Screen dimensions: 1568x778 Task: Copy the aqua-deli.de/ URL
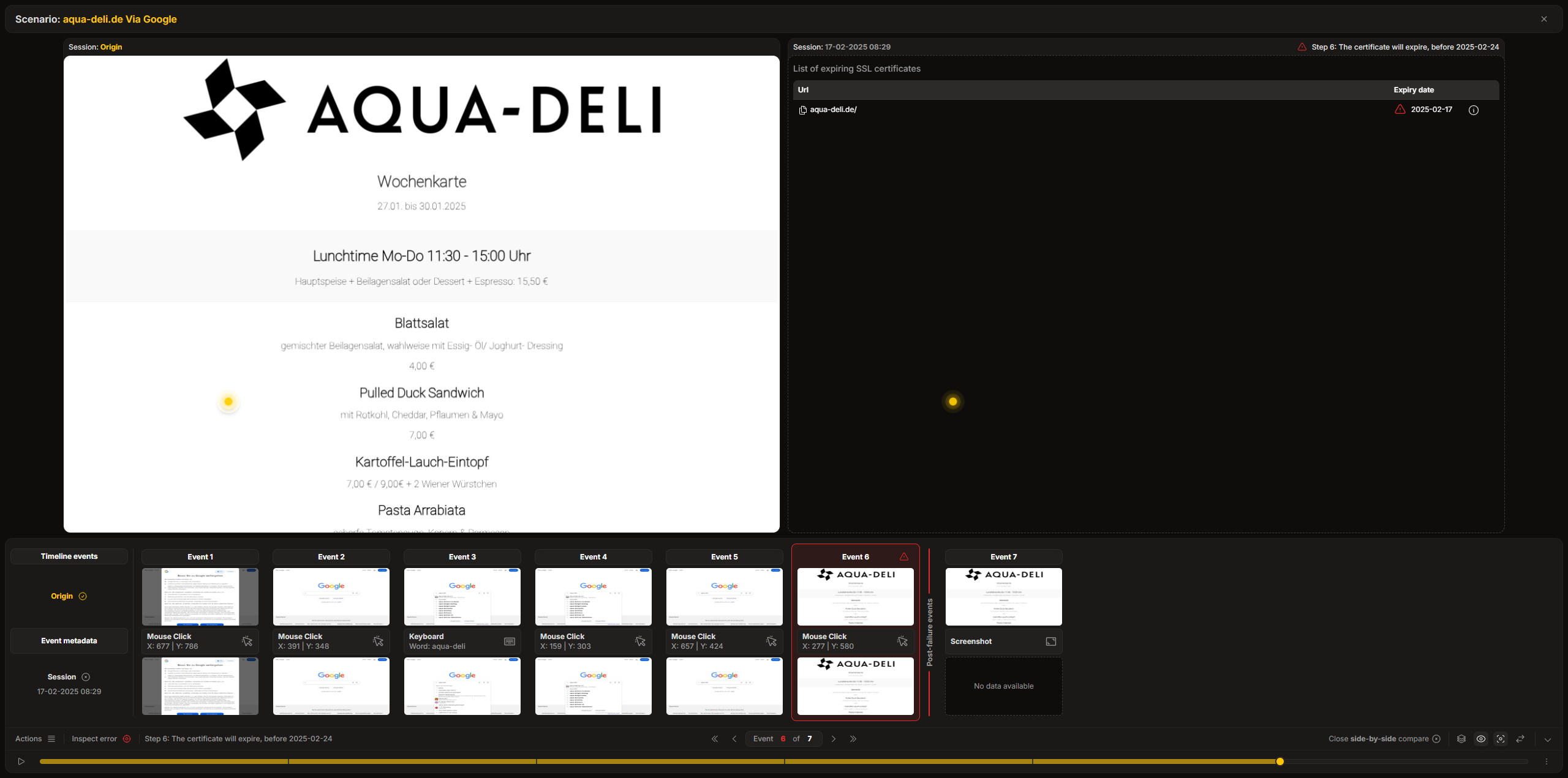(x=802, y=110)
